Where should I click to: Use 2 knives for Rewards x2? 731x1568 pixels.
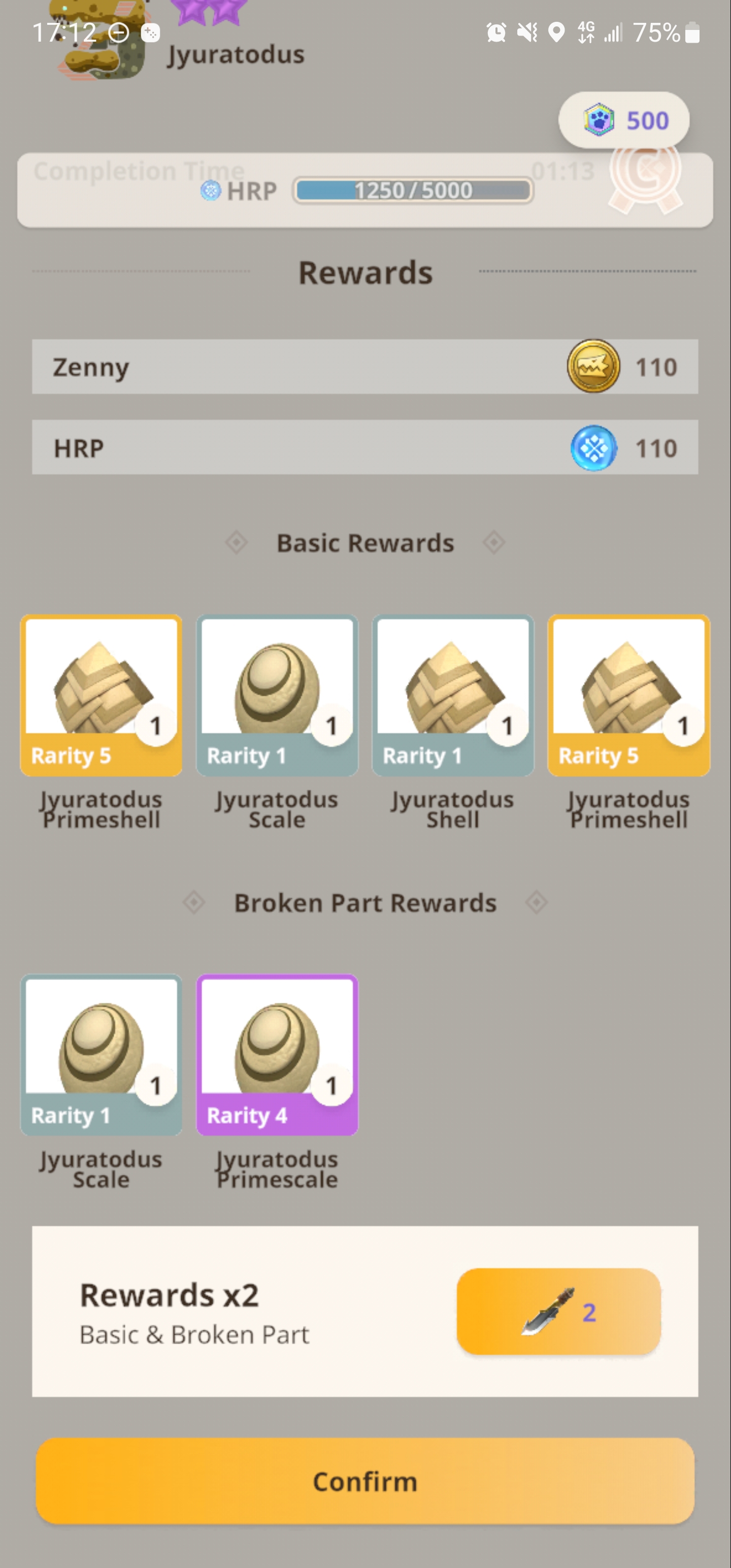click(559, 1312)
